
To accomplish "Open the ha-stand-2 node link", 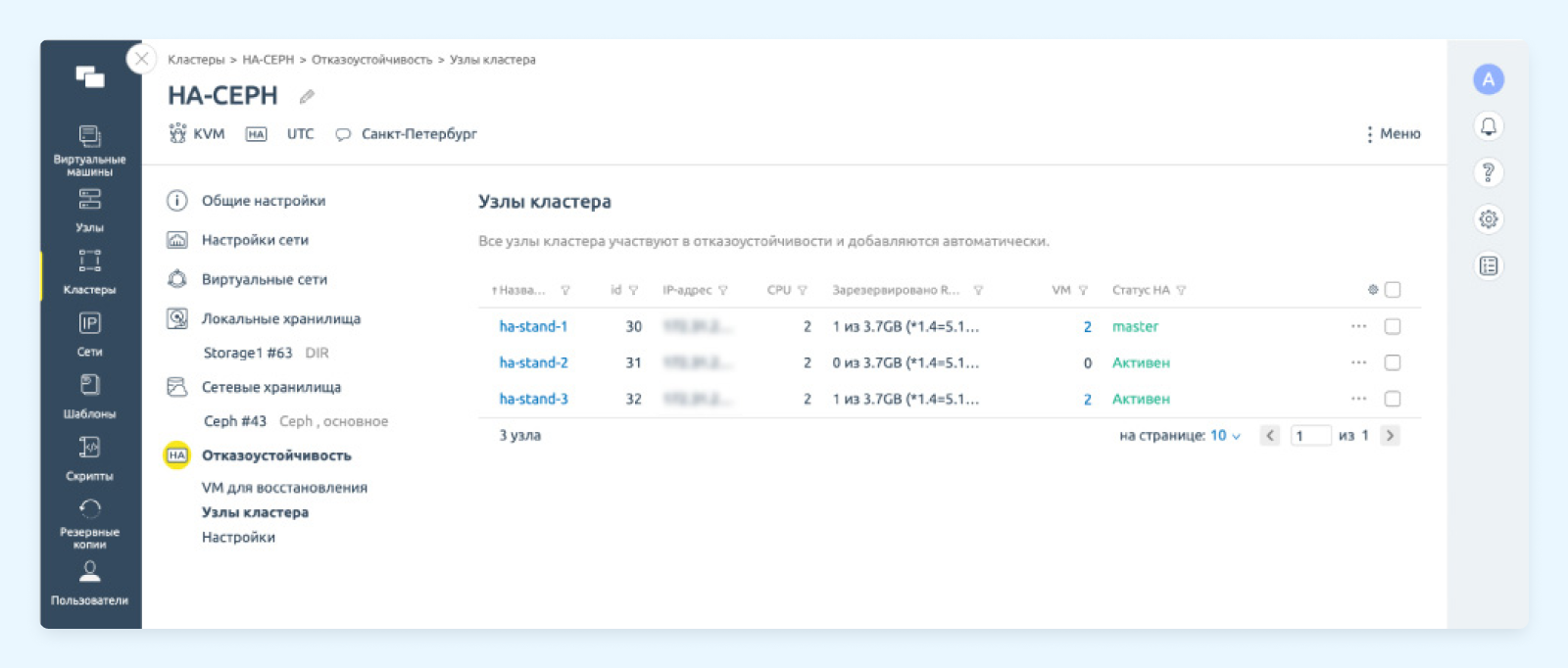I will (533, 362).
